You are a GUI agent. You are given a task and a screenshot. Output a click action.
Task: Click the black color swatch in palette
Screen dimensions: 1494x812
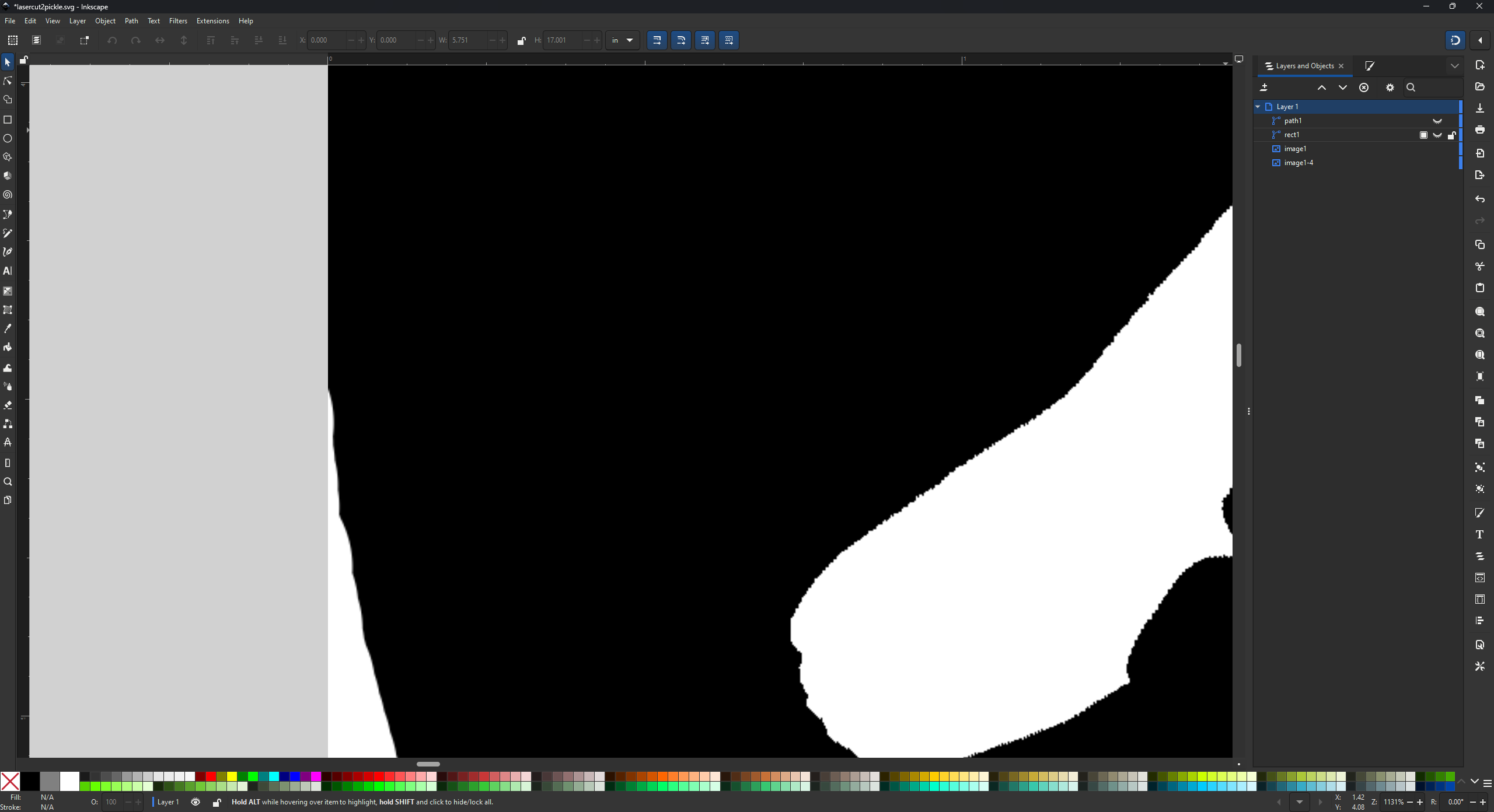30,780
